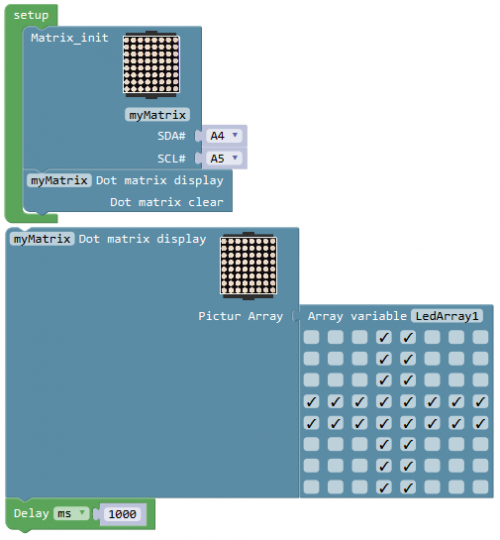Viewport: 500px width, 540px height.
Task: Click the SDA# label
Action: (x=171, y=136)
